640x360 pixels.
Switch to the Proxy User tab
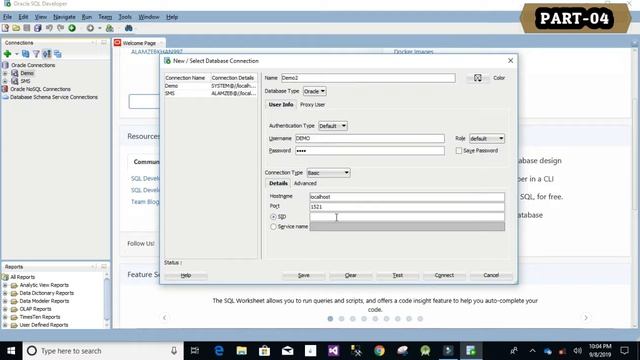click(312, 105)
